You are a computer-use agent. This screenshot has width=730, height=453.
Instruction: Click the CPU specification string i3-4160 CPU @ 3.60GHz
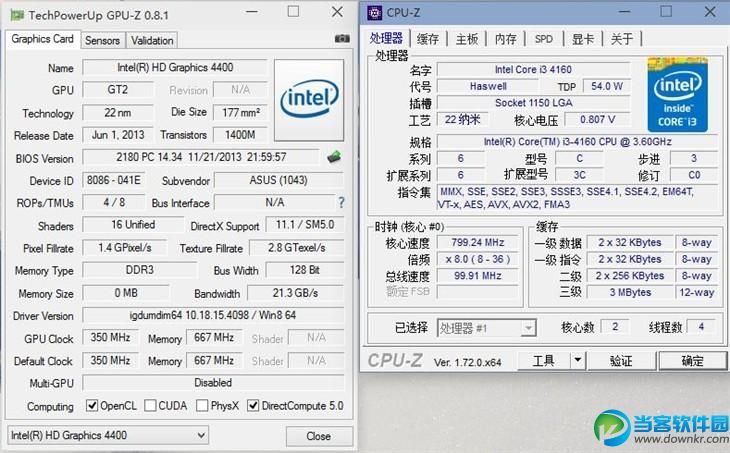point(577,142)
